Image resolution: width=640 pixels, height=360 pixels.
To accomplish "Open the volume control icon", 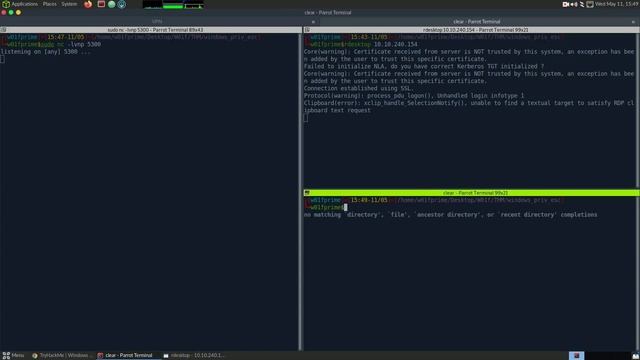I will (574, 4).
